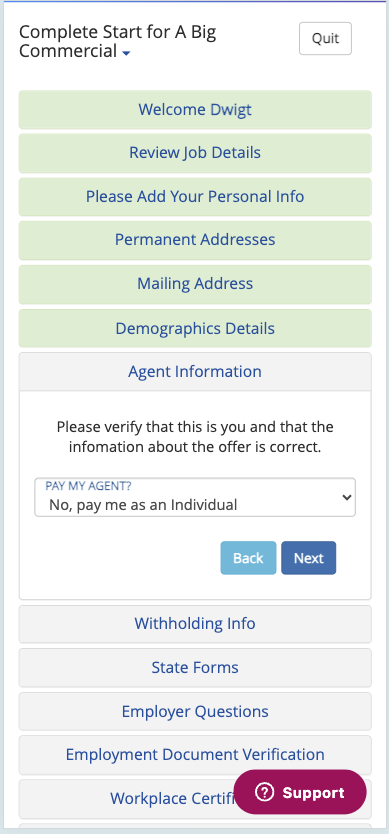Collapse the Agent Information header

(195, 371)
